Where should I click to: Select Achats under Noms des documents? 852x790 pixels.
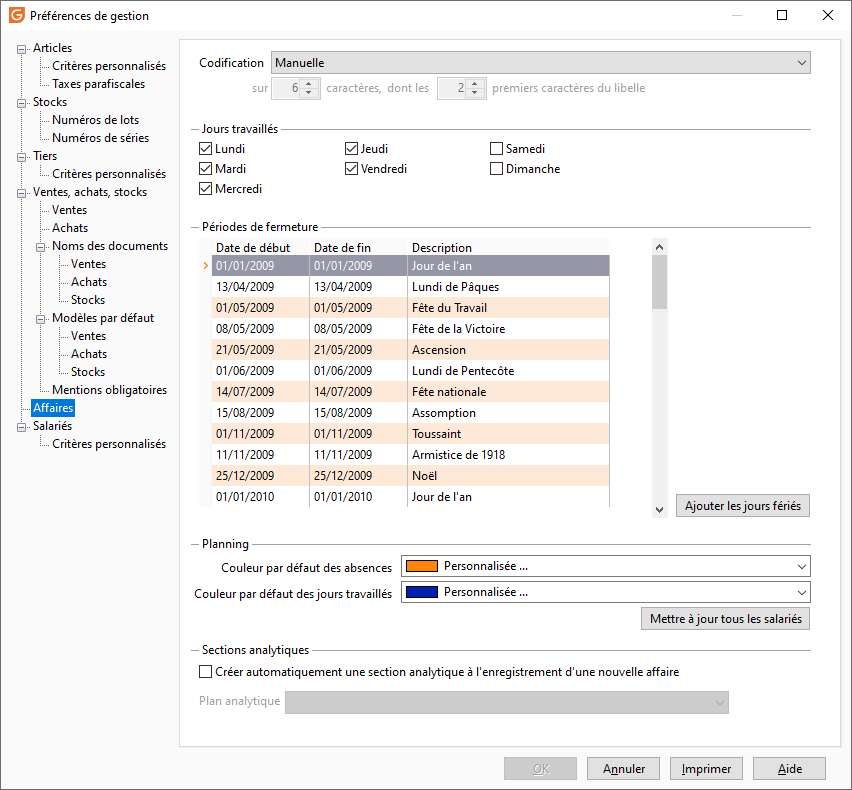[89, 281]
